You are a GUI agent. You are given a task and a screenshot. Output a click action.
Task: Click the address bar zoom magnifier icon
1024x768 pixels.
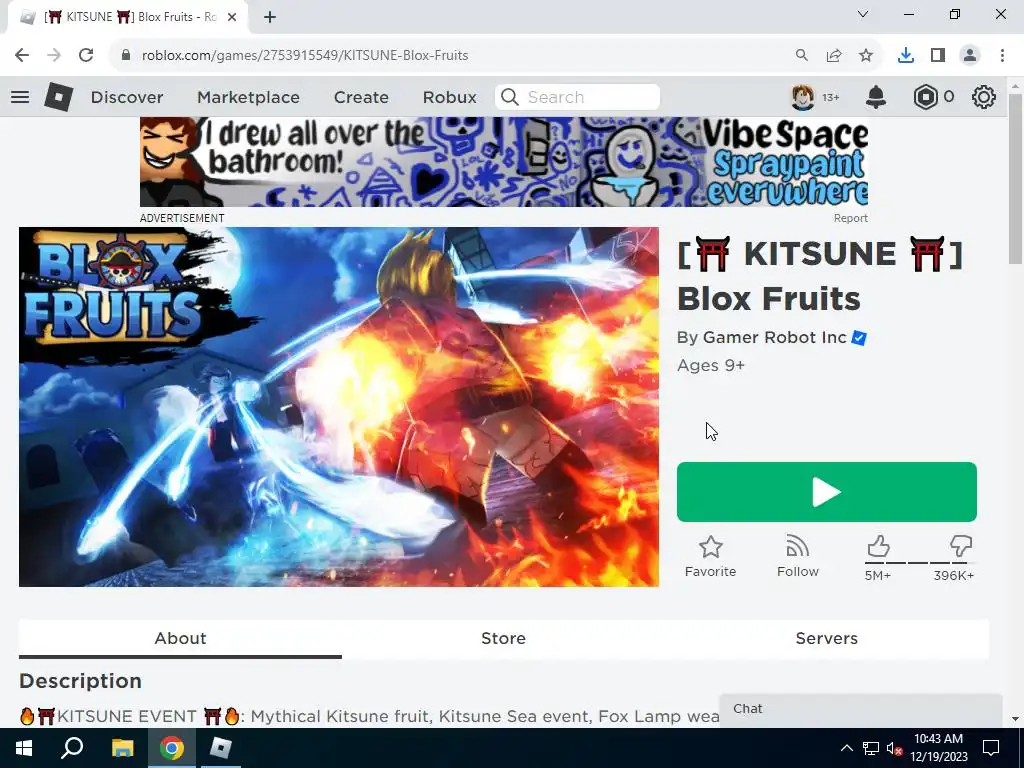[x=801, y=55]
